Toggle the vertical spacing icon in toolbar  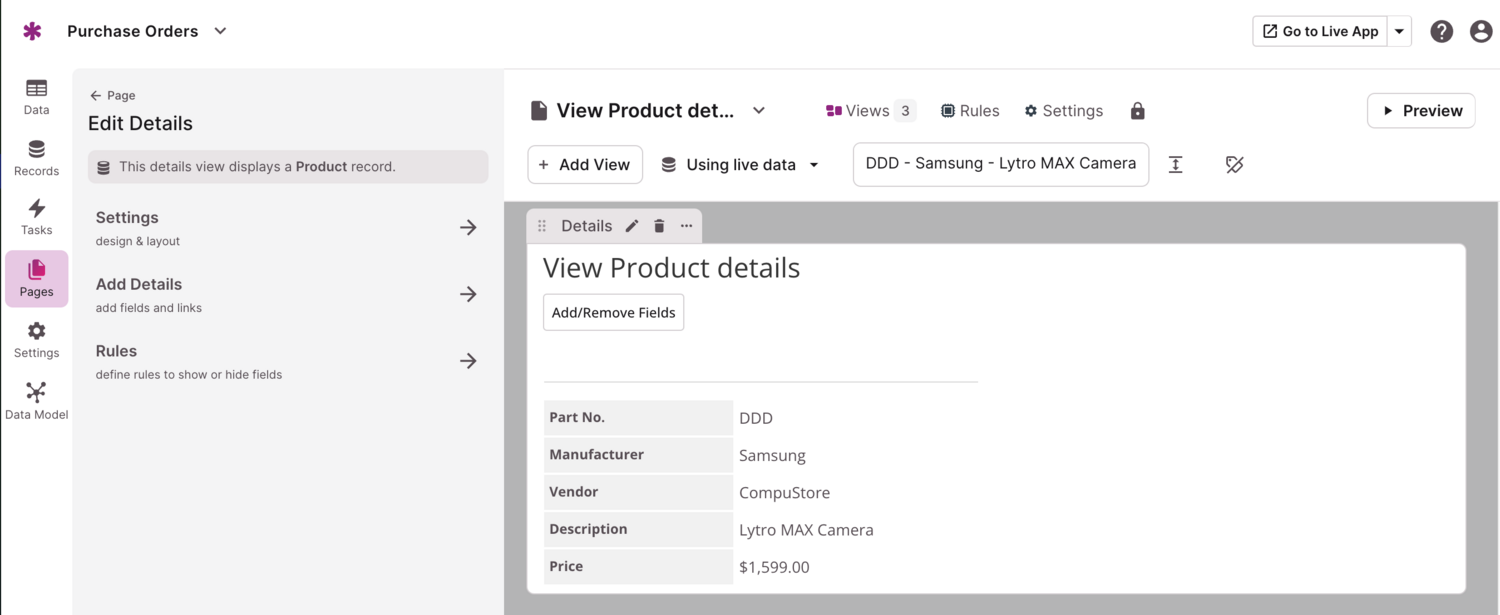point(1176,165)
